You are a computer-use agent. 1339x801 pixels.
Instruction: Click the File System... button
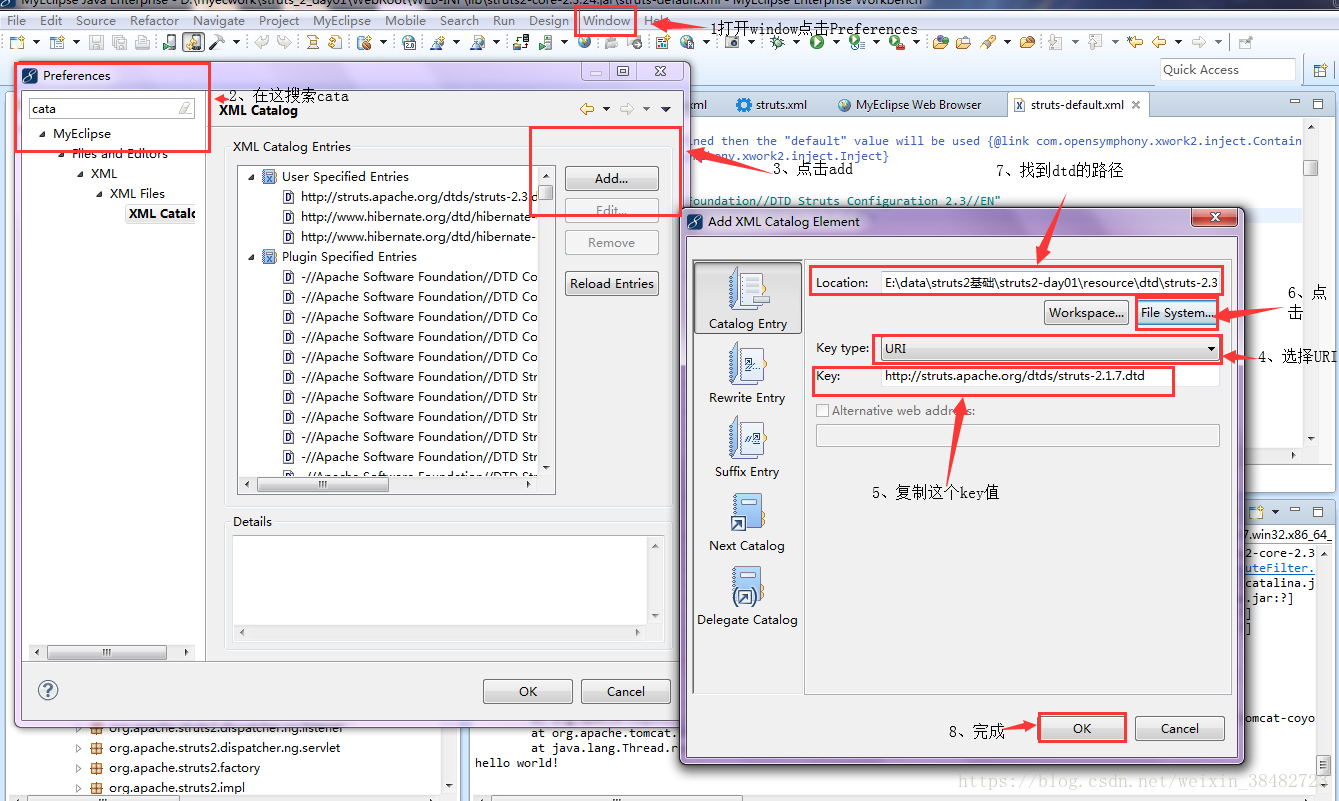[x=1177, y=313]
